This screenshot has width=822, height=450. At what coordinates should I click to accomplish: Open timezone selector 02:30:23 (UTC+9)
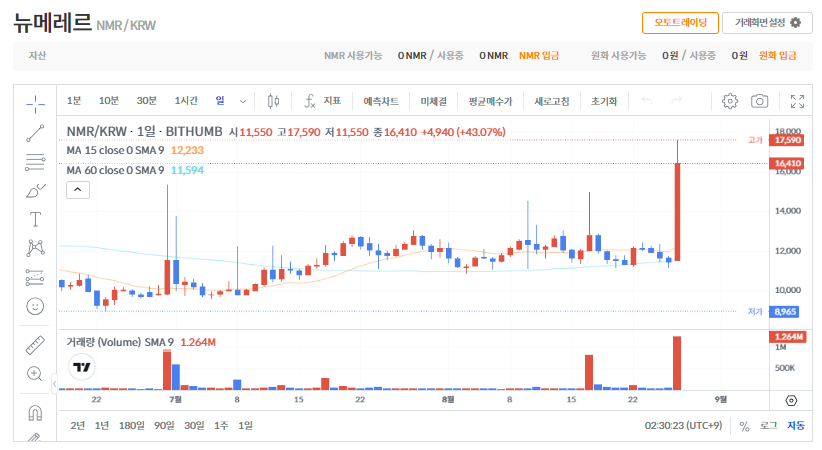[683, 425]
